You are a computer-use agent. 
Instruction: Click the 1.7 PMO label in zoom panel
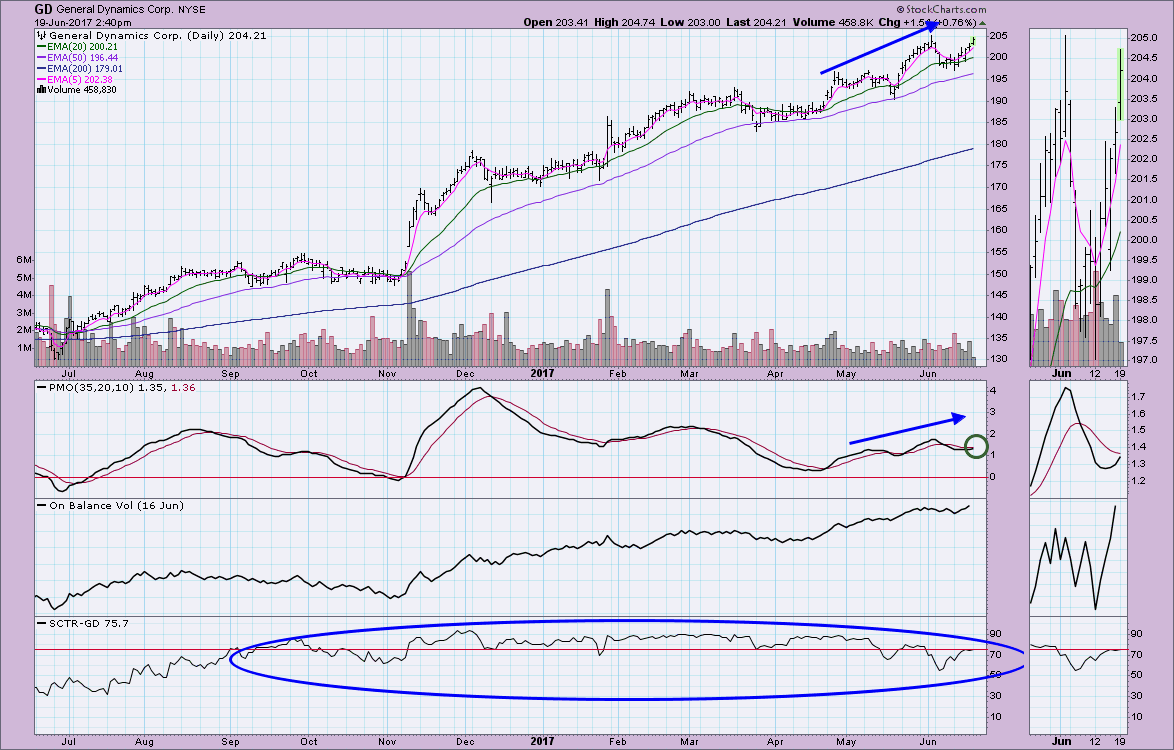(x=1138, y=395)
